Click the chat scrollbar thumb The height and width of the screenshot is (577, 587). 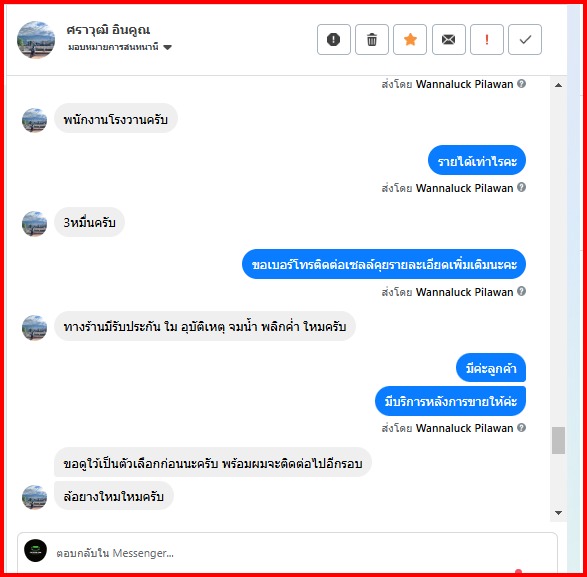click(558, 440)
